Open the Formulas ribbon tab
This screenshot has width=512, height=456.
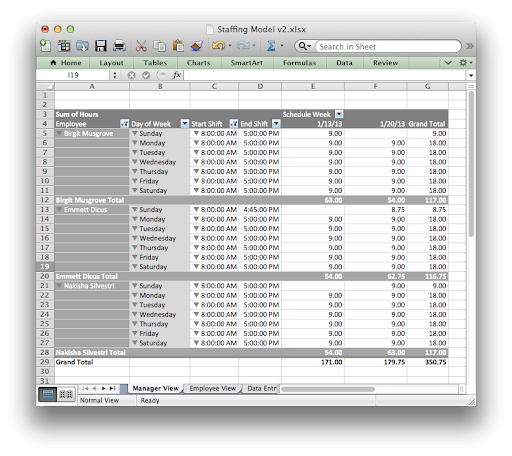tap(299, 63)
